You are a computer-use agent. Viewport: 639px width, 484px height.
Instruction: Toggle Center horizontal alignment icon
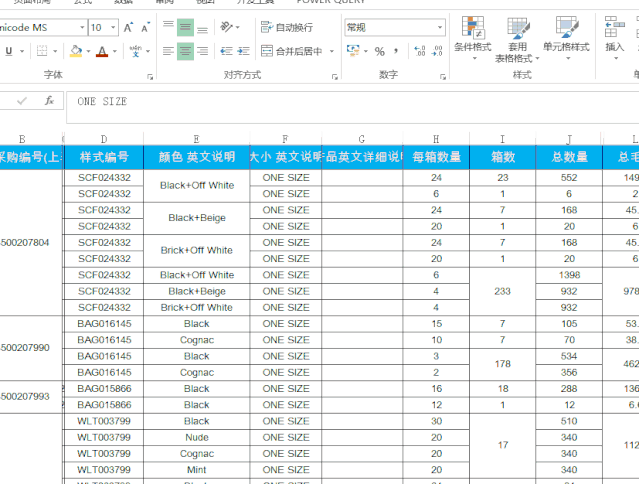[x=185, y=51]
